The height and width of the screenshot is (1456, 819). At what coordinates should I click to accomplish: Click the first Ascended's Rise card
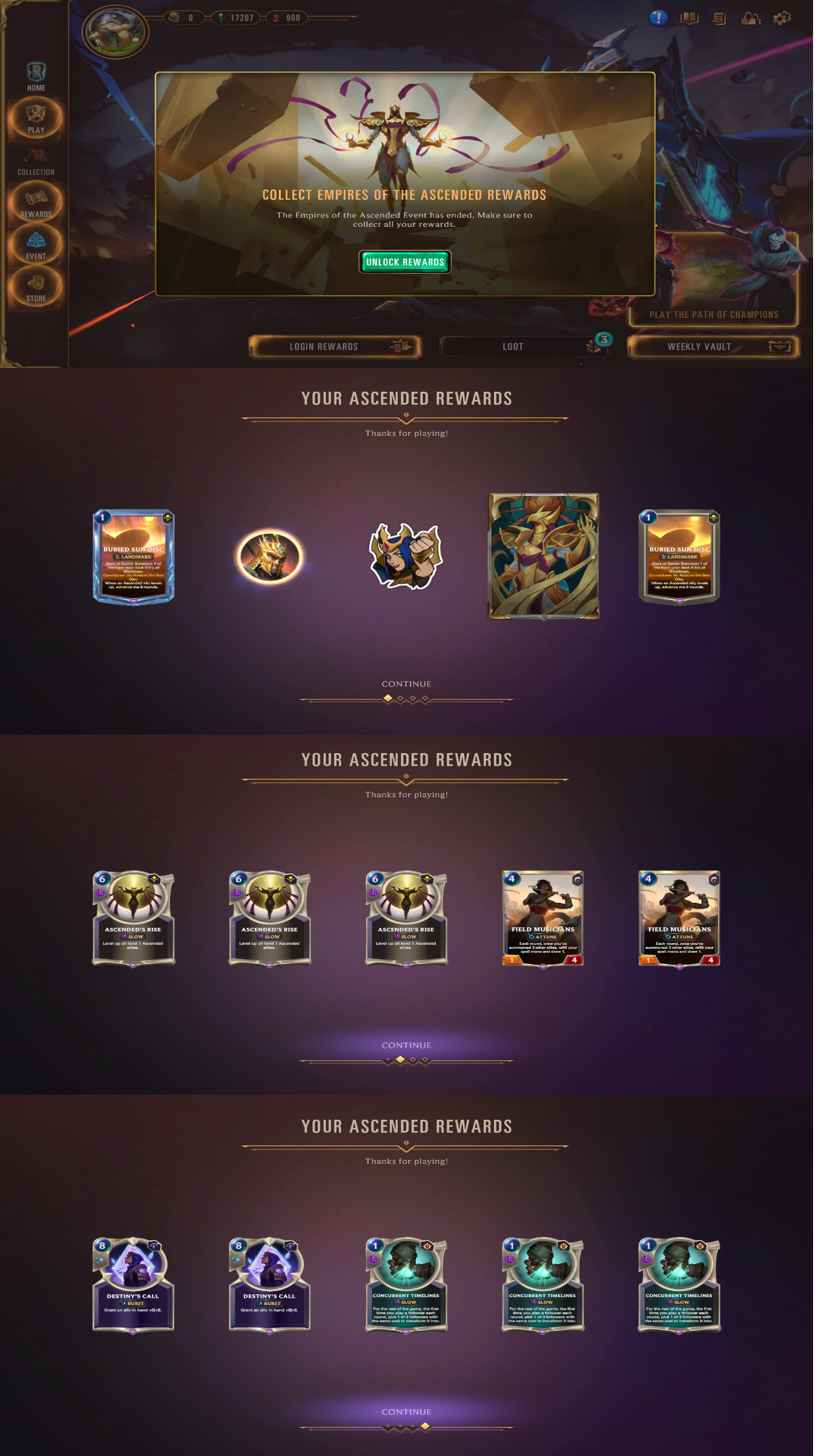point(134,919)
